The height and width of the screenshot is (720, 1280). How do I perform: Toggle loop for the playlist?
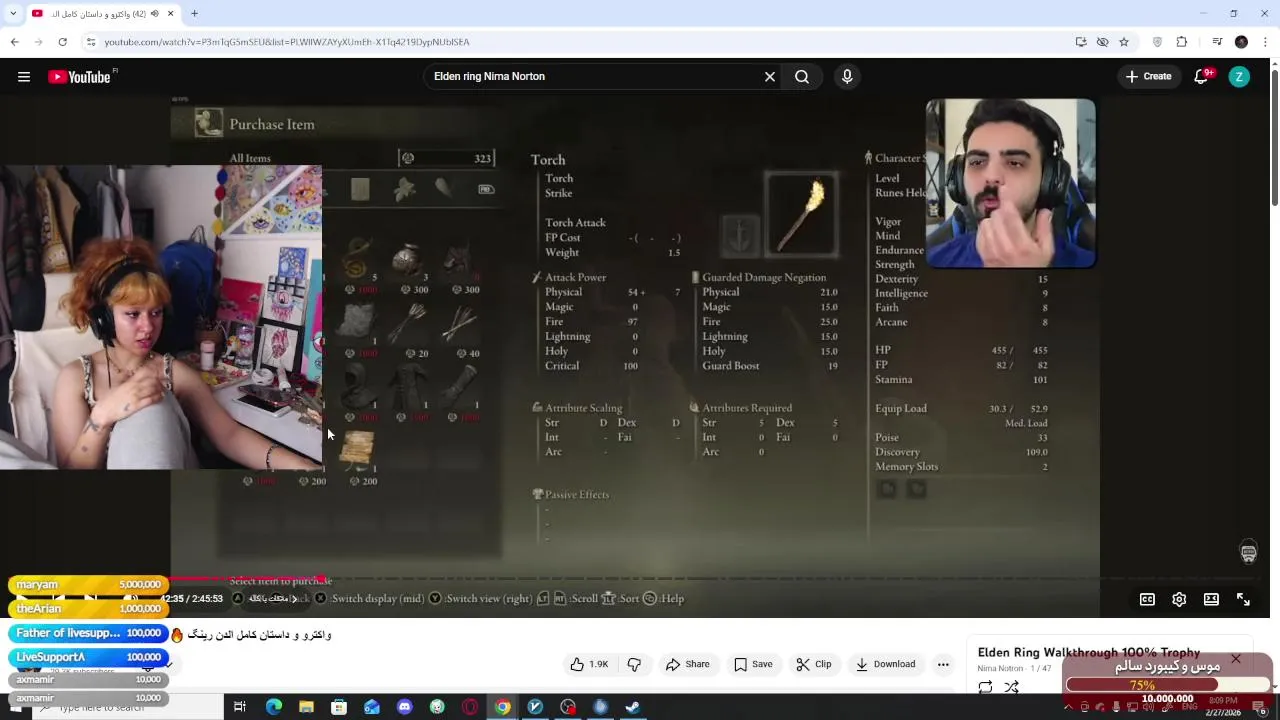(x=985, y=687)
